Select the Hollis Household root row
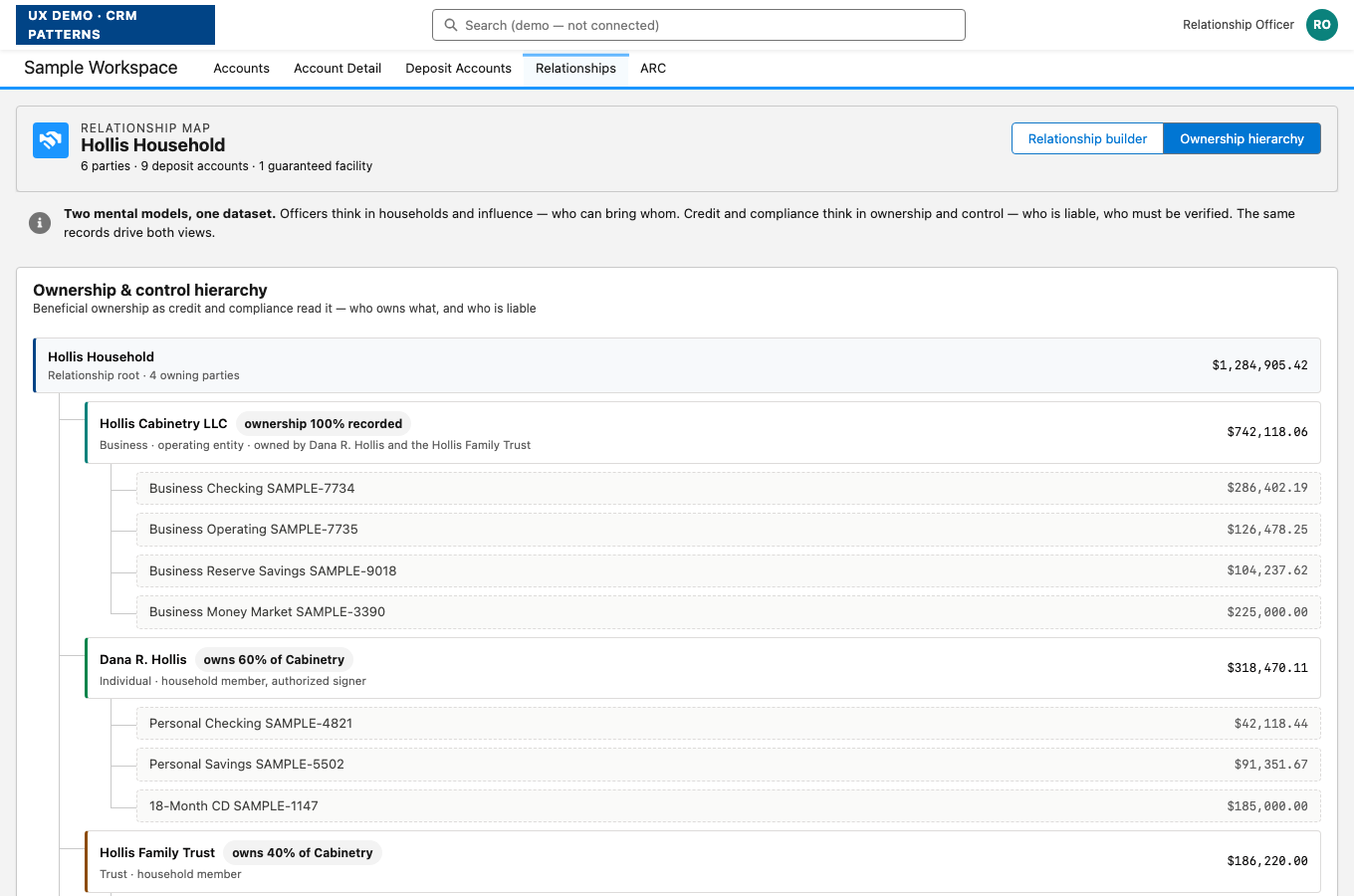The width and height of the screenshot is (1354, 896). click(677, 365)
